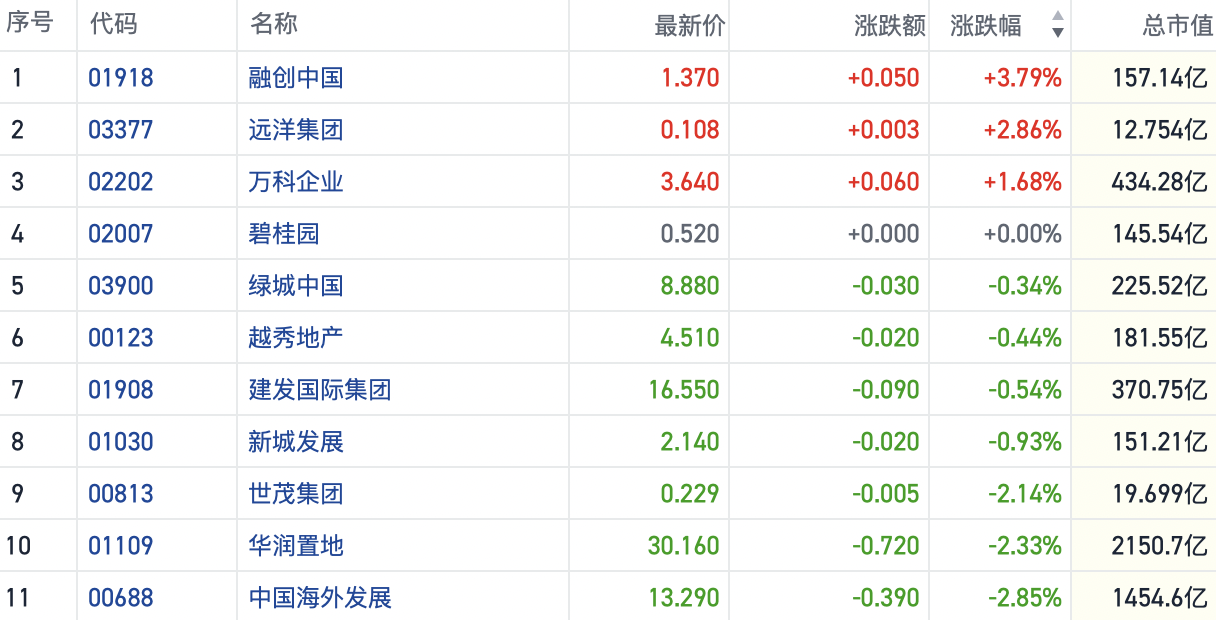Click the 最新价 column header
This screenshot has height=620, width=1216.
(689, 25)
